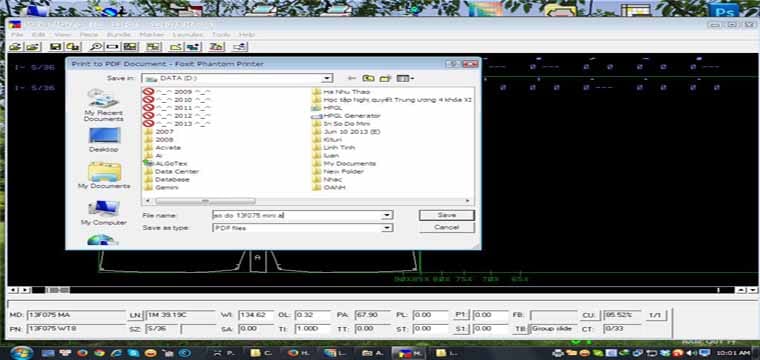
Task: Click the file list horizontal scrollbar
Action: (x=306, y=201)
